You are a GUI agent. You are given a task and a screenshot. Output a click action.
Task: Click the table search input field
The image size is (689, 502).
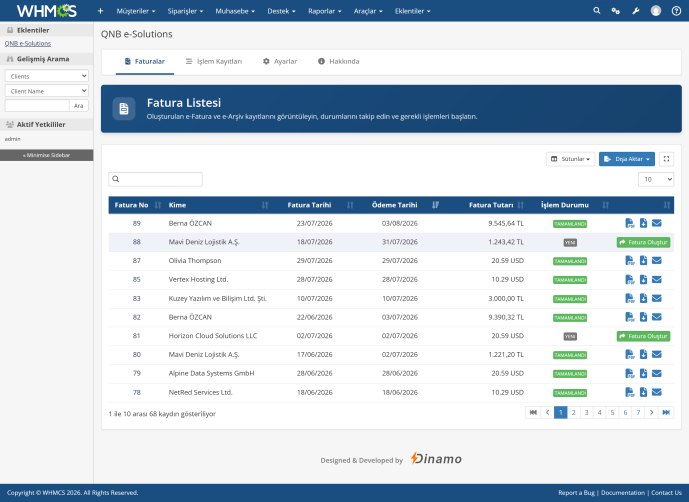point(156,179)
